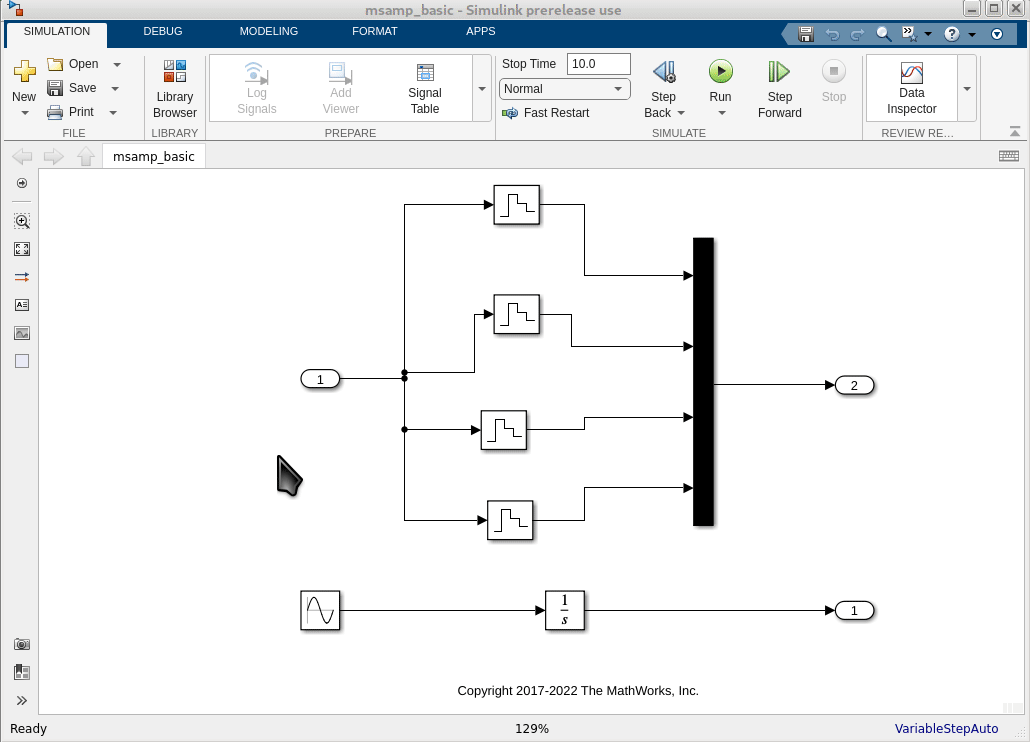The image size is (1030, 742).
Task: Navigate back with the left arrow
Action: (x=22, y=156)
